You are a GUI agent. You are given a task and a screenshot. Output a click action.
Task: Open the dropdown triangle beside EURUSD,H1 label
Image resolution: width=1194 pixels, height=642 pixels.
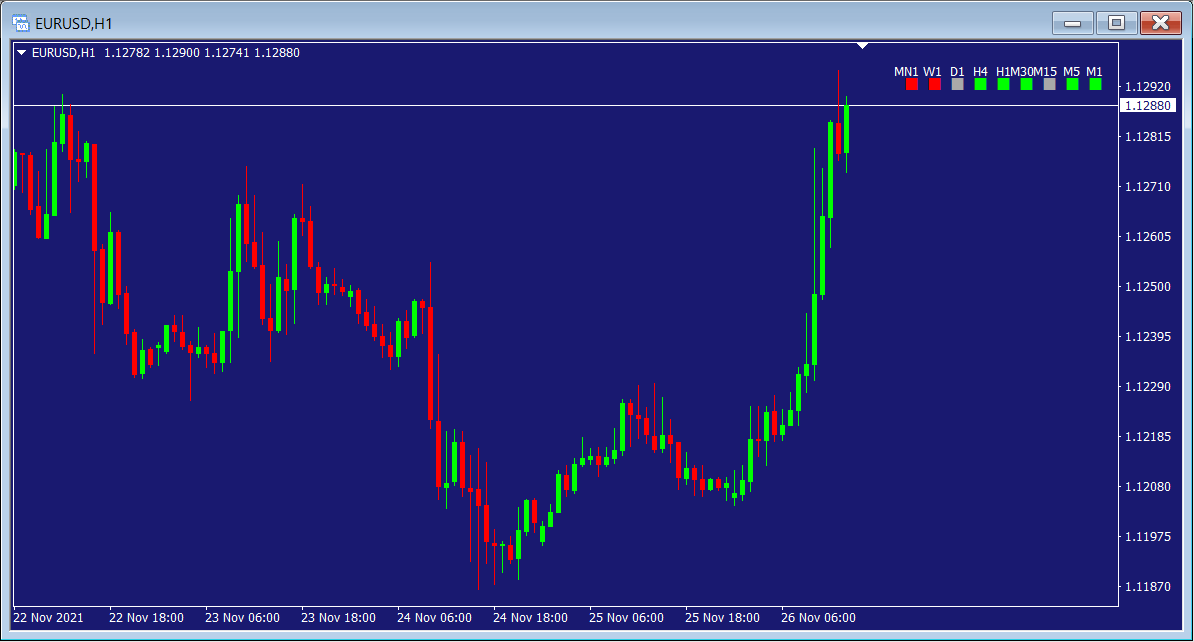click(x=22, y=53)
